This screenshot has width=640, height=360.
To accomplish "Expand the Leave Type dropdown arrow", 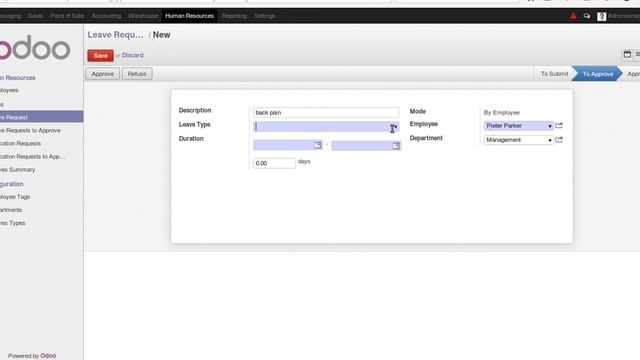I will 395,127.
